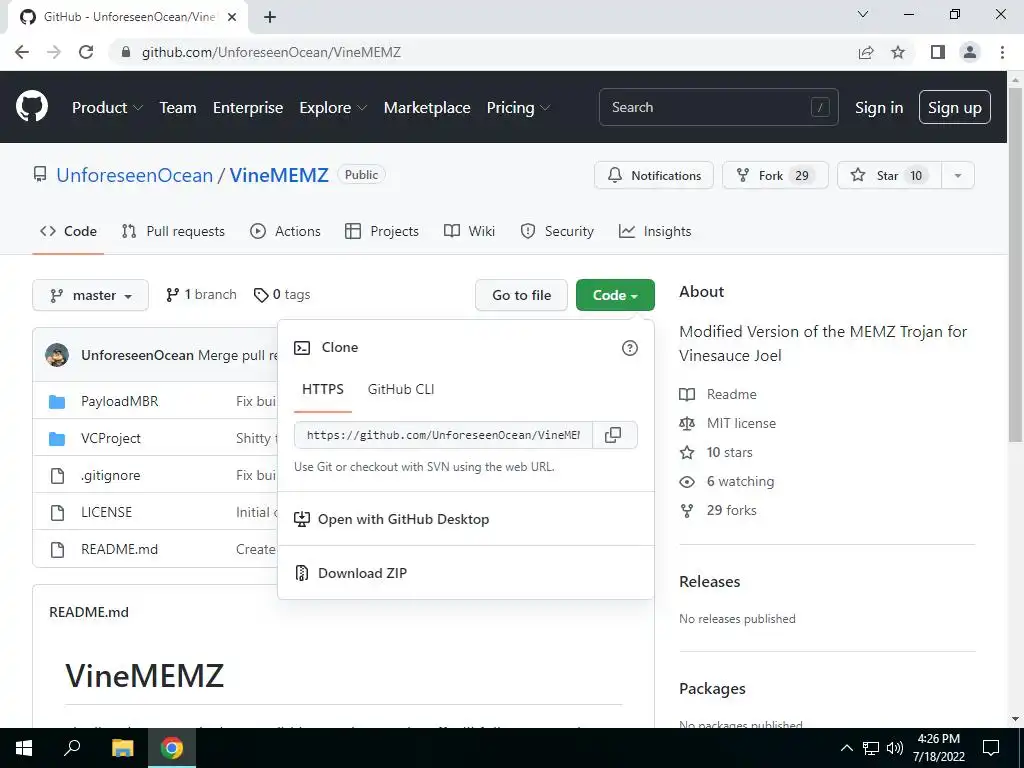Click the clone URL text field

click(x=443, y=435)
